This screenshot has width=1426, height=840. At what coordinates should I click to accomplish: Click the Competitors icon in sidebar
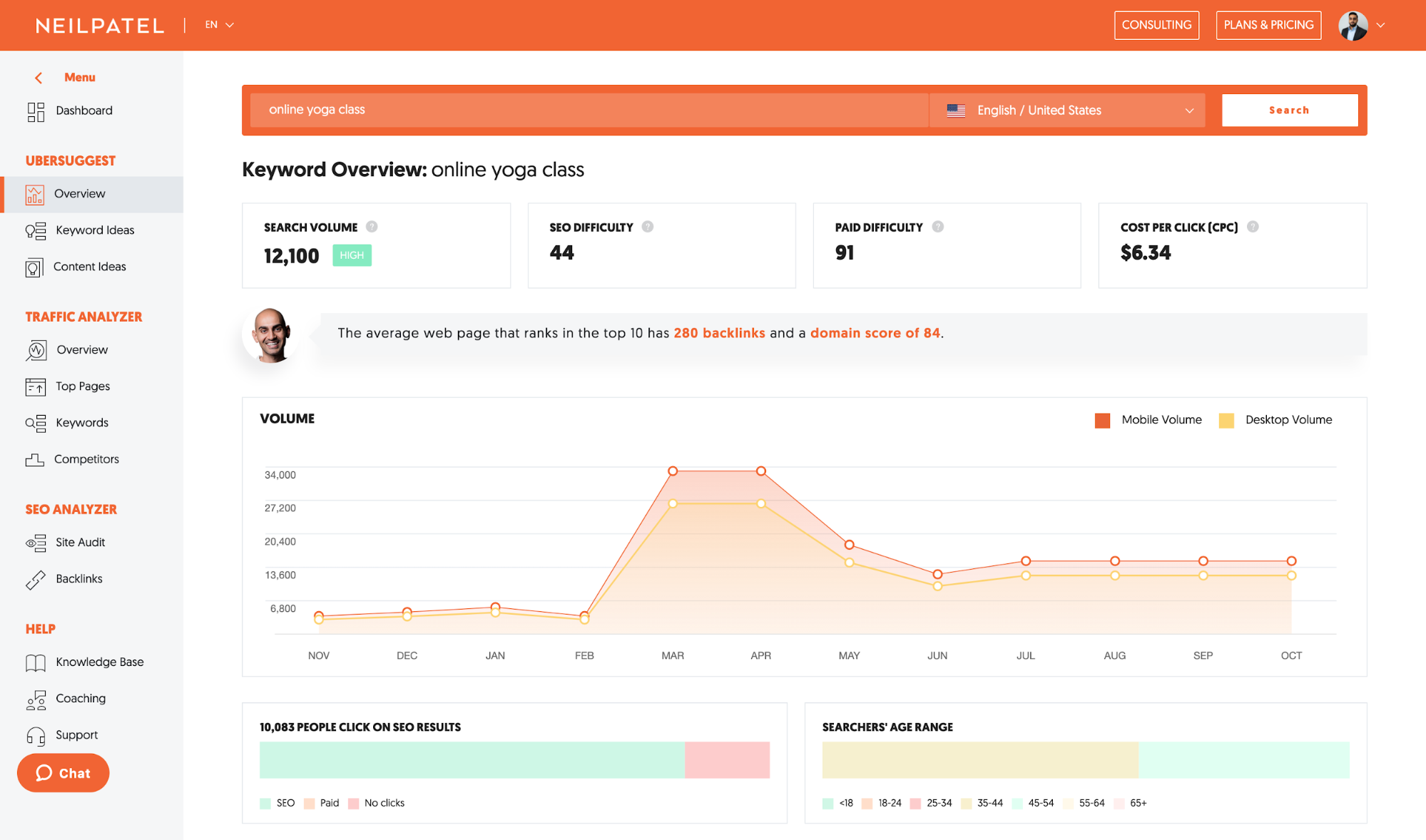(35, 460)
